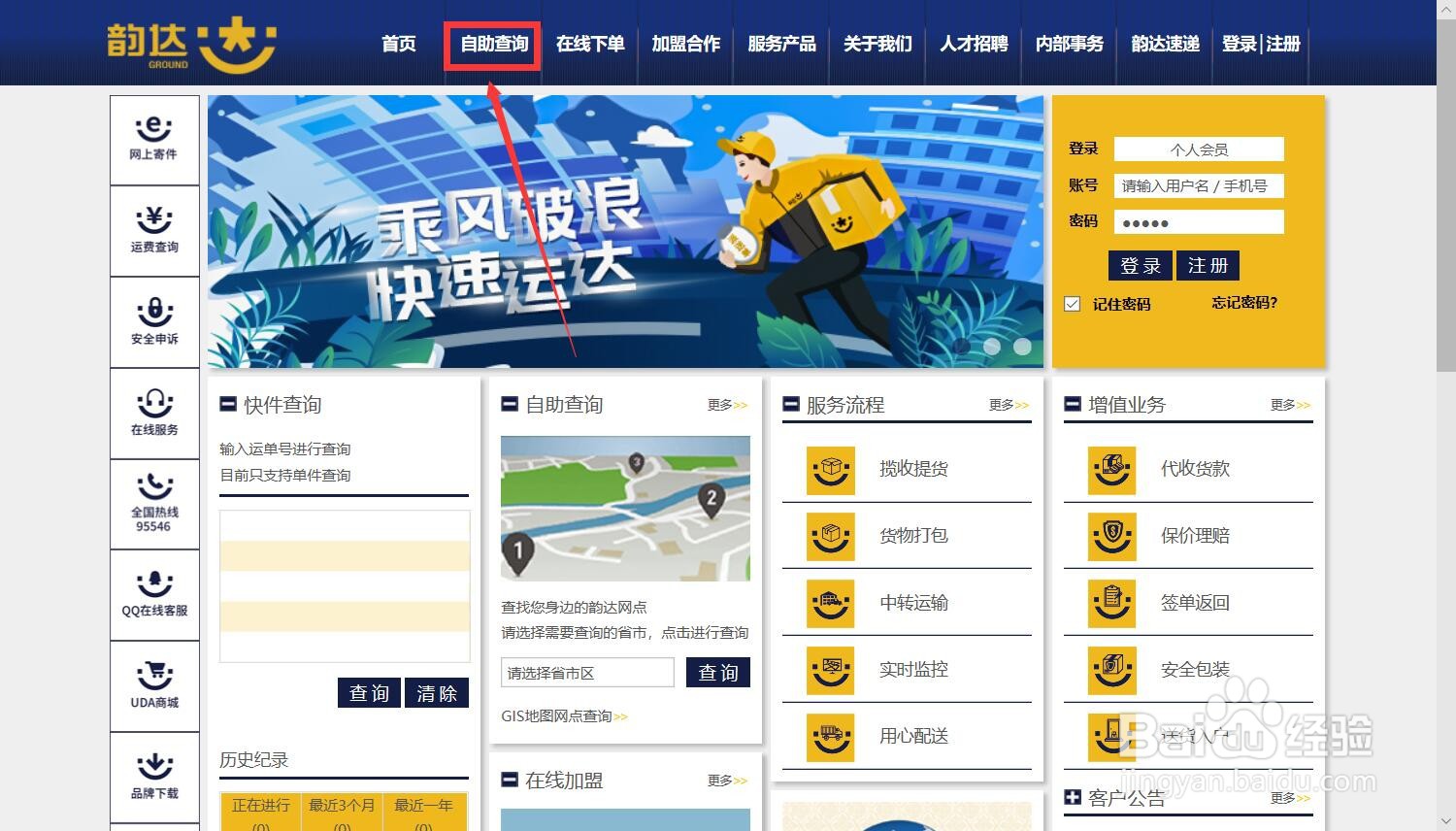The image size is (1456, 831).
Task: Select the last banner carousel dot
Action: [x=1022, y=346]
